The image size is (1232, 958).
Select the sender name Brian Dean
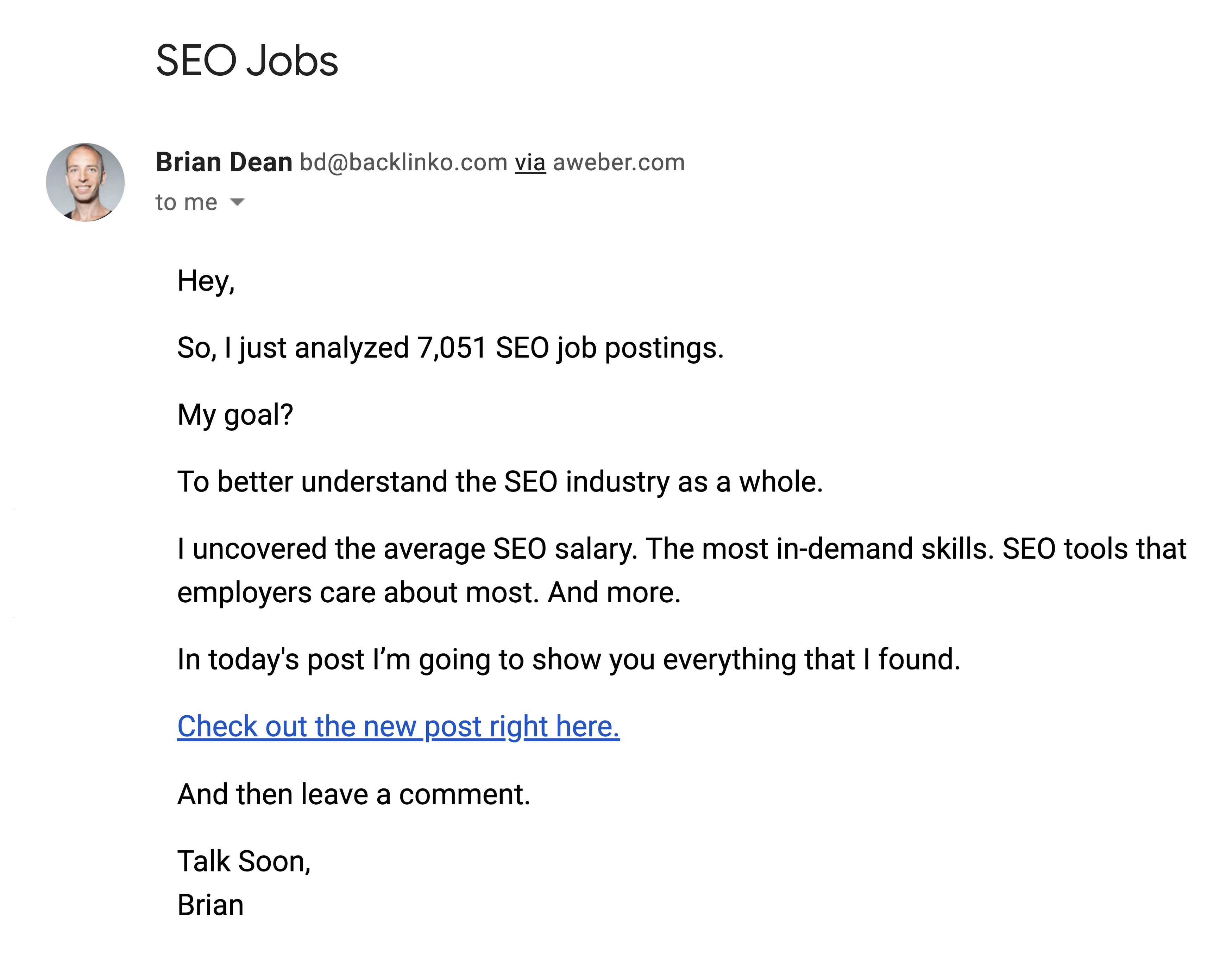coord(224,163)
